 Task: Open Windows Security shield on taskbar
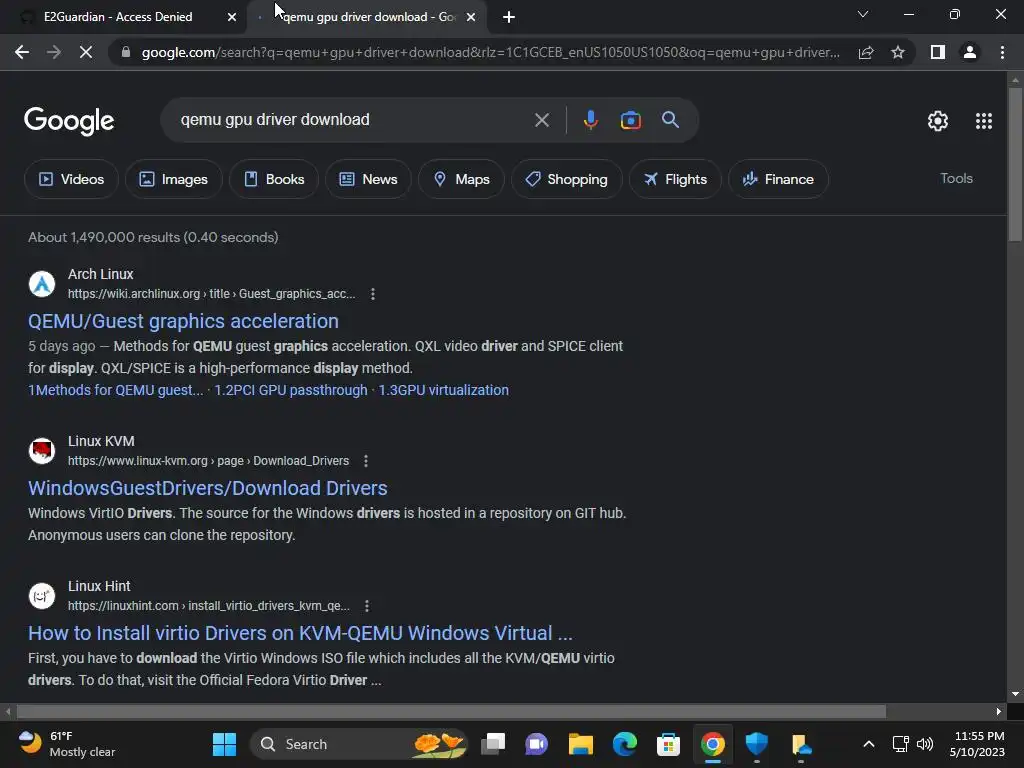[x=756, y=744]
